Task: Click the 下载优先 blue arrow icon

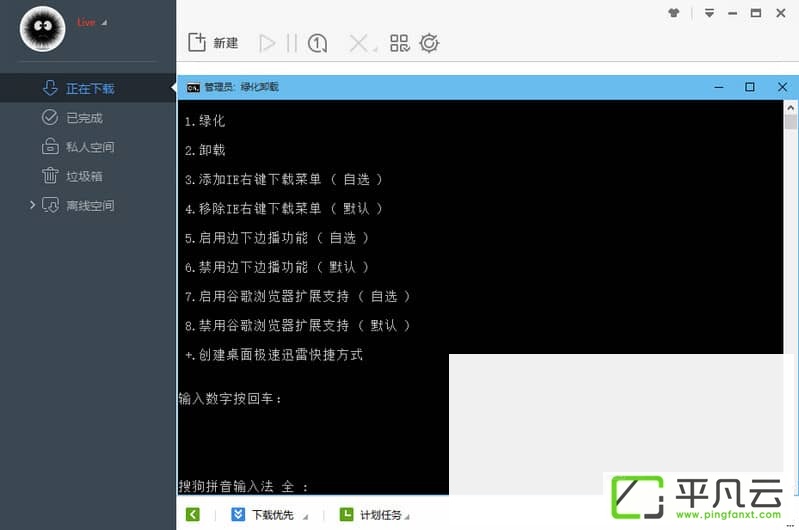Action: [x=238, y=515]
